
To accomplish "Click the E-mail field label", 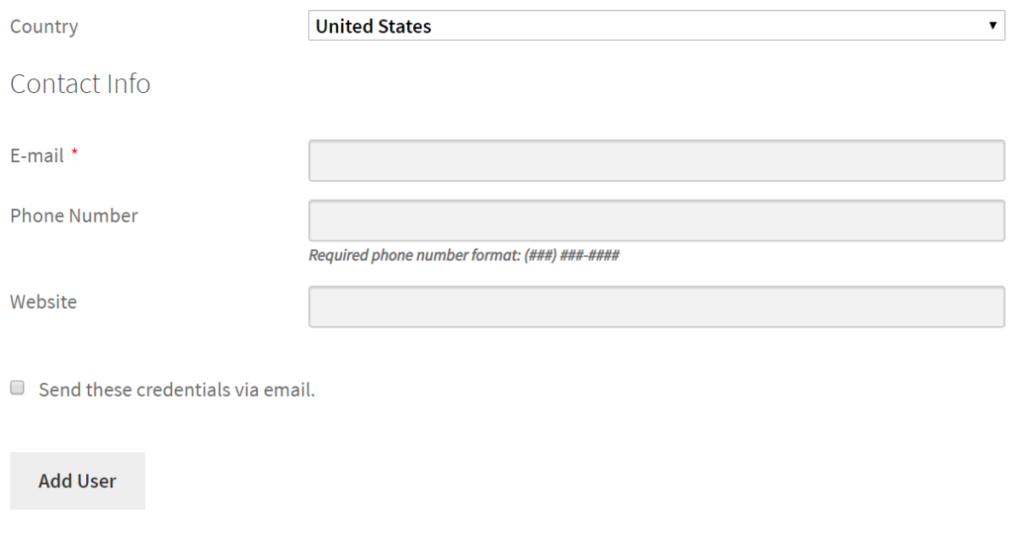I will click(x=37, y=155).
